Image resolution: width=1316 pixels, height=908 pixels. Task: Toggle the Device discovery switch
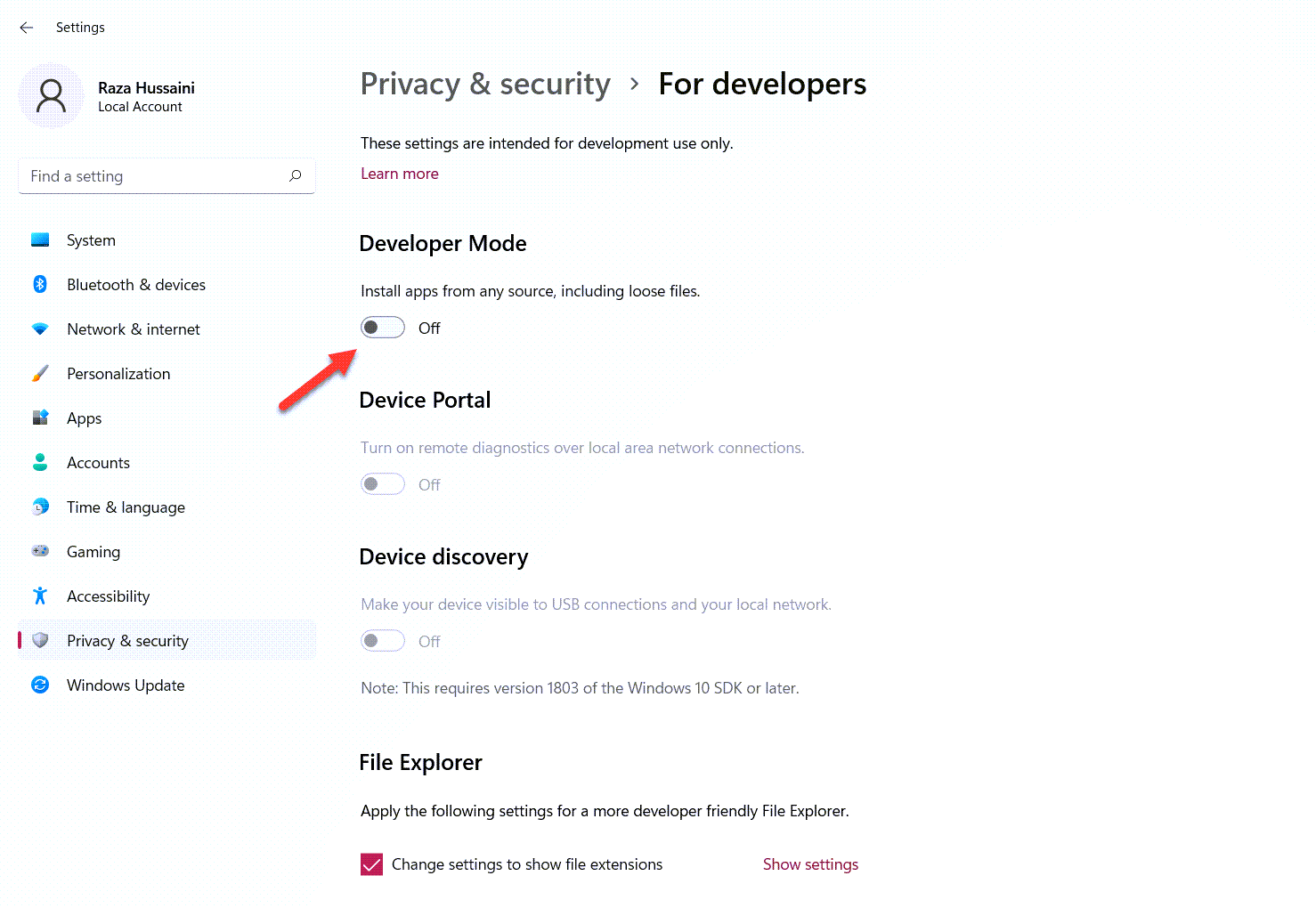click(x=383, y=641)
